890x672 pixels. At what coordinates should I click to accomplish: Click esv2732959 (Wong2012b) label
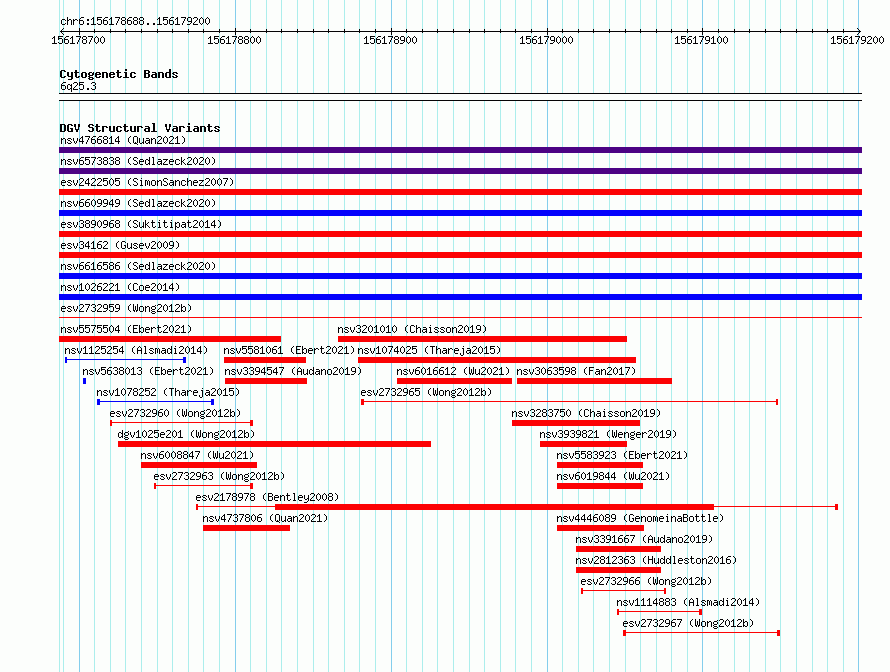click(x=126, y=308)
